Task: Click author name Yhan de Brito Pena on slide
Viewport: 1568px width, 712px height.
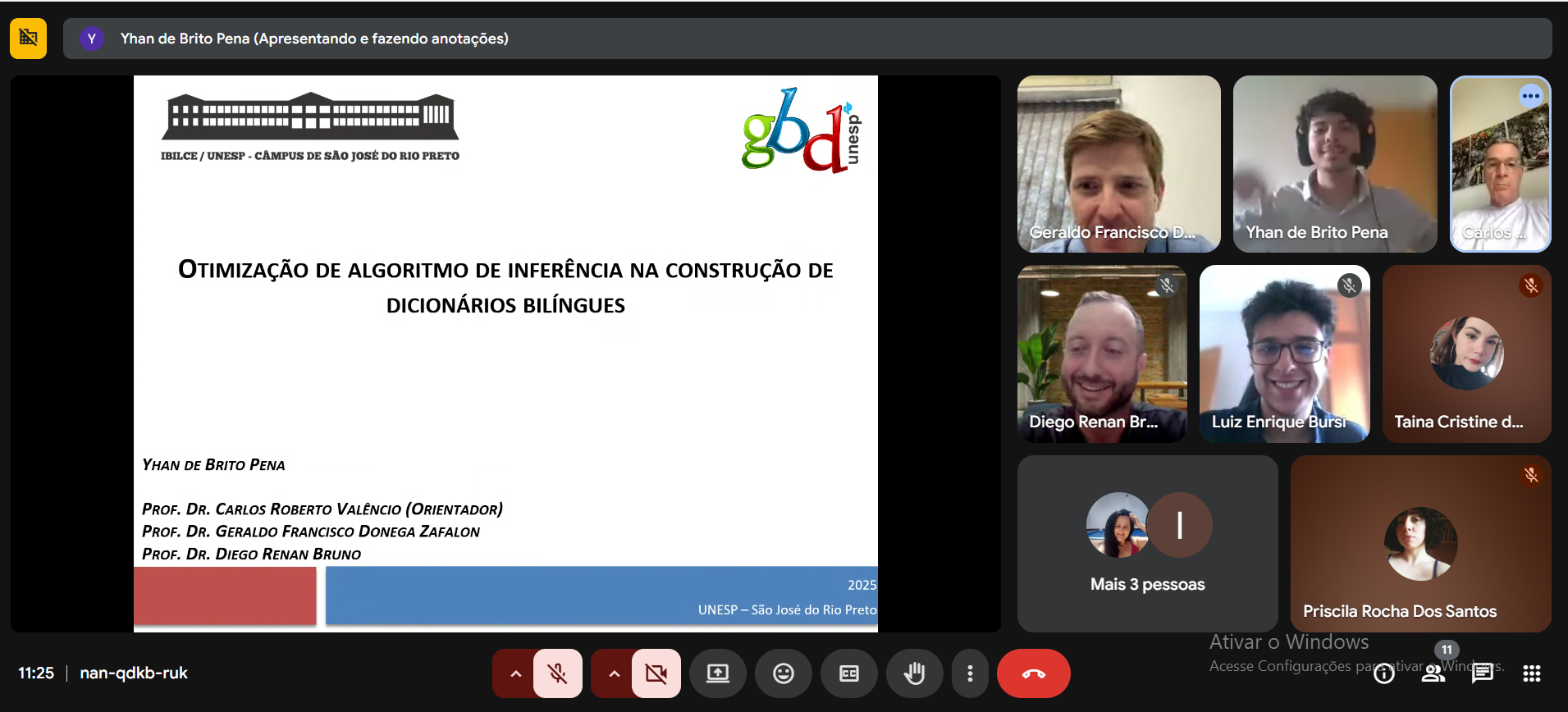Action: pyautogui.click(x=213, y=465)
